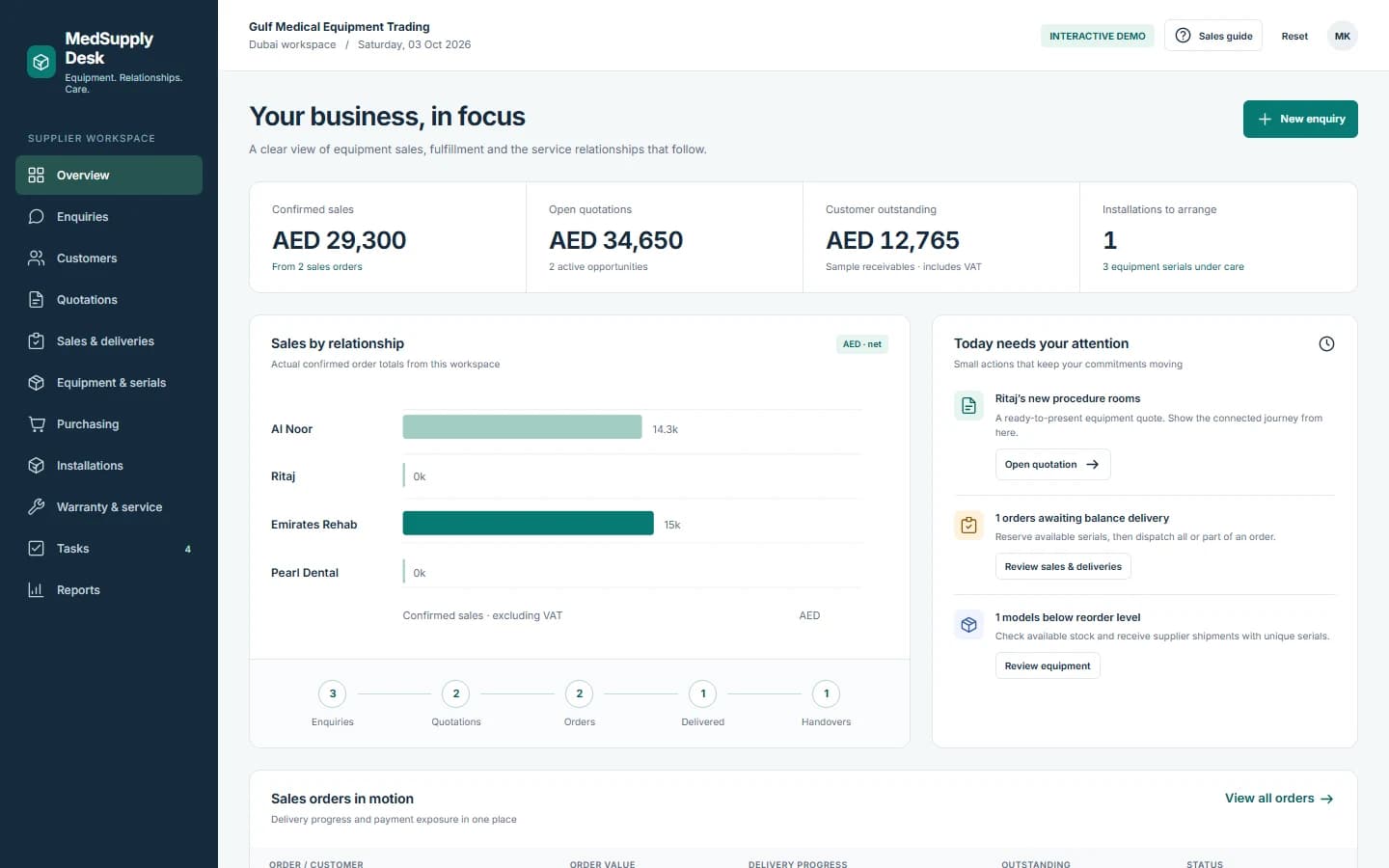This screenshot has height=868, width=1389.
Task: Click the Orders pipeline step circle
Action: pos(580,694)
